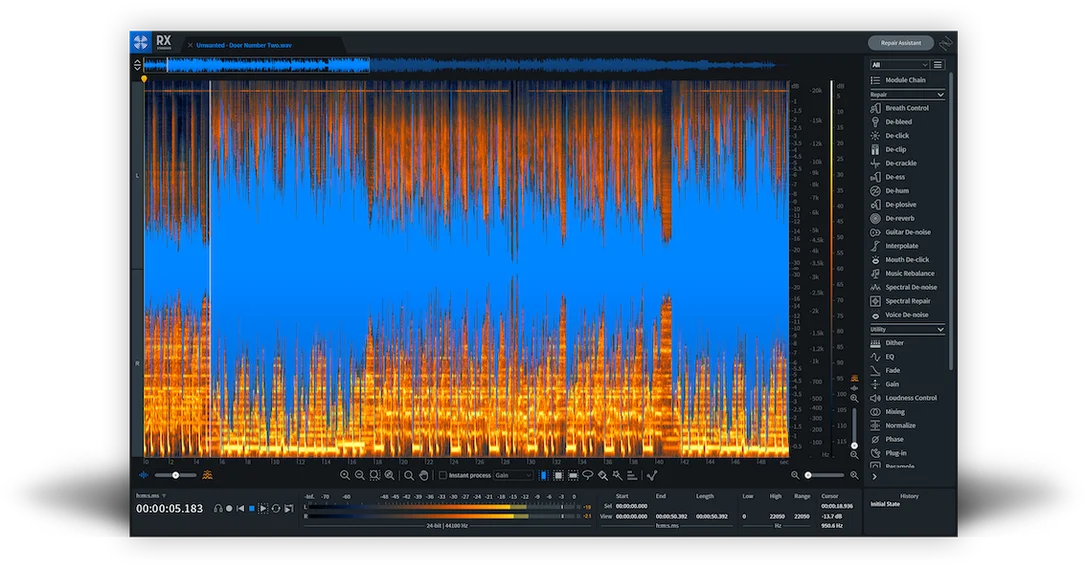The image size is (1086, 568).
Task: Adjust the vertical frequency zoom slider
Action: coord(854,427)
